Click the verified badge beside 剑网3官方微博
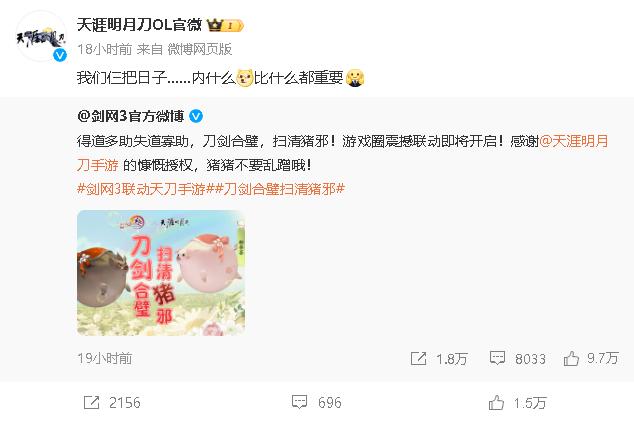Screen dimensions: 634x421 pos(196,116)
